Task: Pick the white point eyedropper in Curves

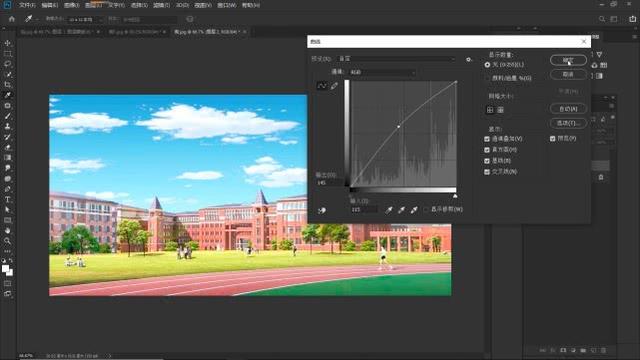Action: [414, 210]
